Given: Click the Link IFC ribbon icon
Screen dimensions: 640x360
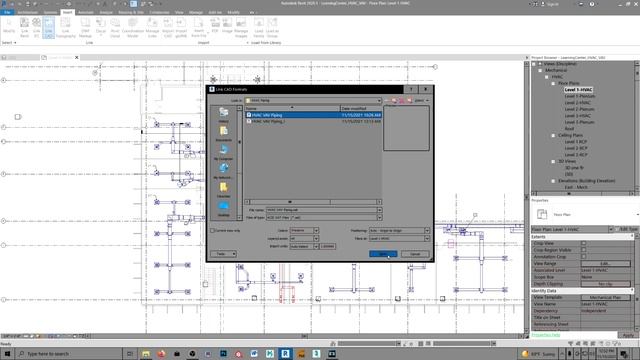Looking at the screenshot, I should [36, 27].
